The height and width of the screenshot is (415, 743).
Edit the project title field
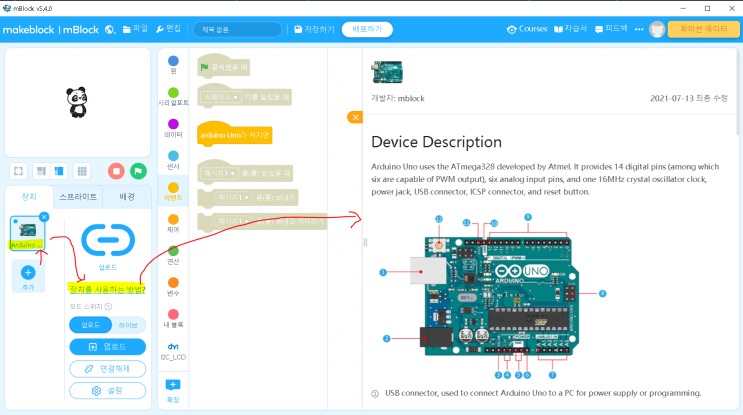[237, 29]
